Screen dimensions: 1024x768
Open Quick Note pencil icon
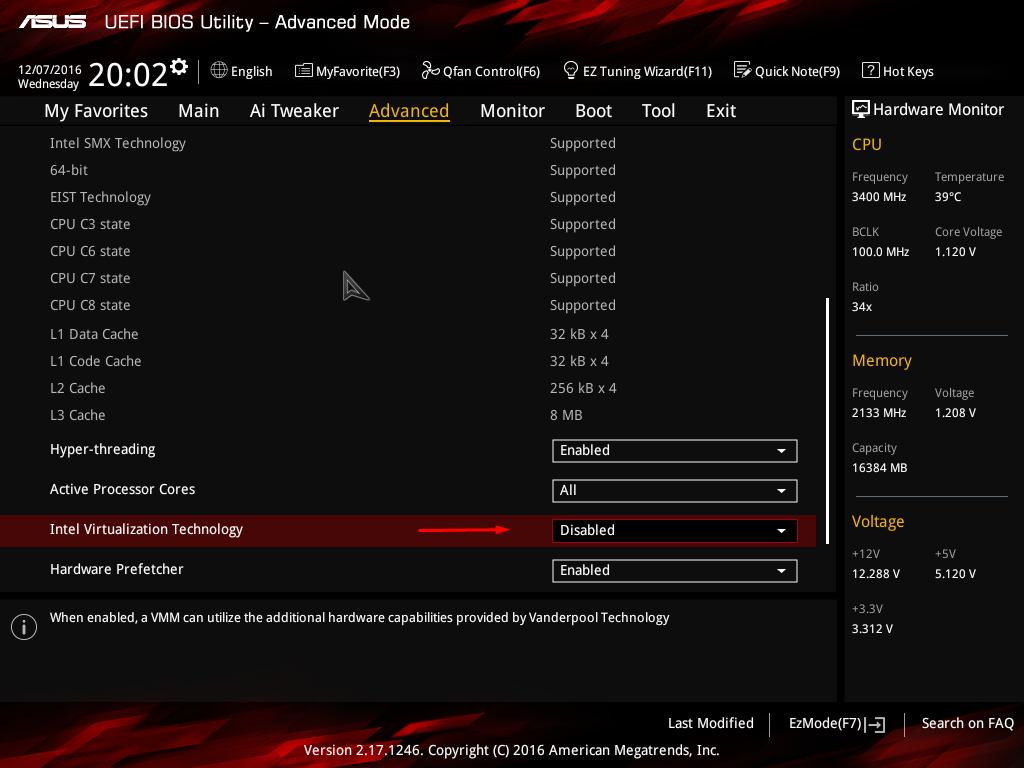(743, 70)
